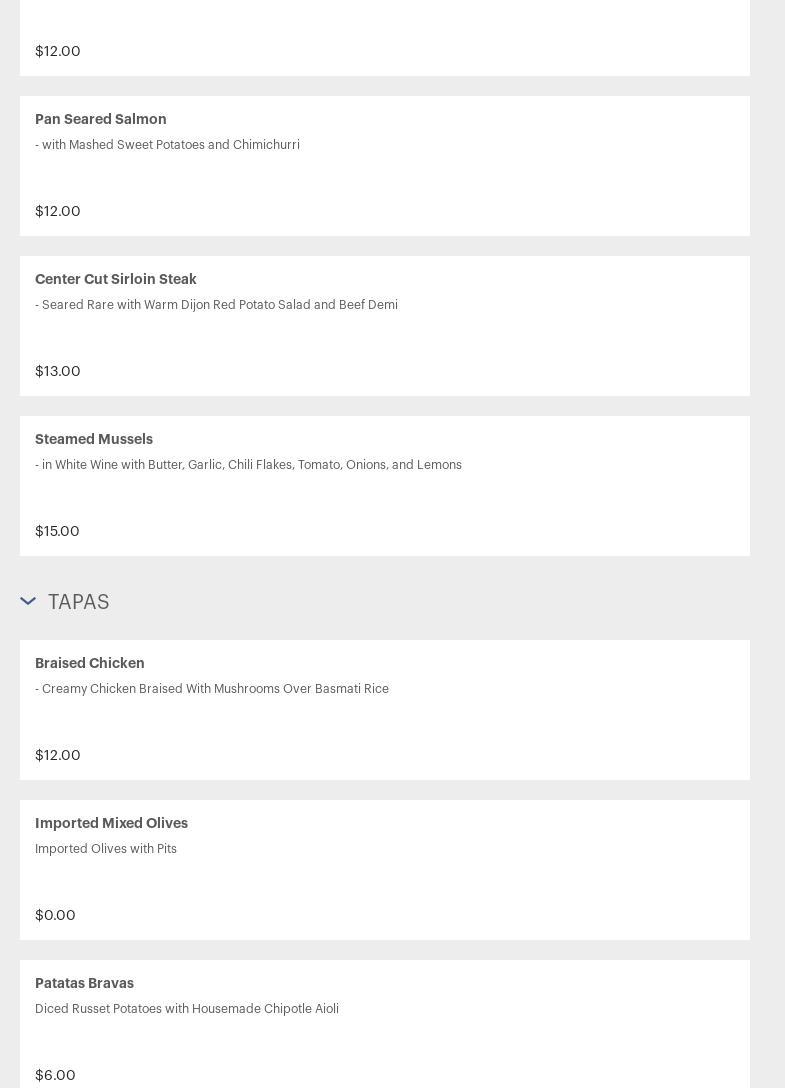Click the mussels White Wine description
Screen dimensions: 785x1088
tap(248, 465)
